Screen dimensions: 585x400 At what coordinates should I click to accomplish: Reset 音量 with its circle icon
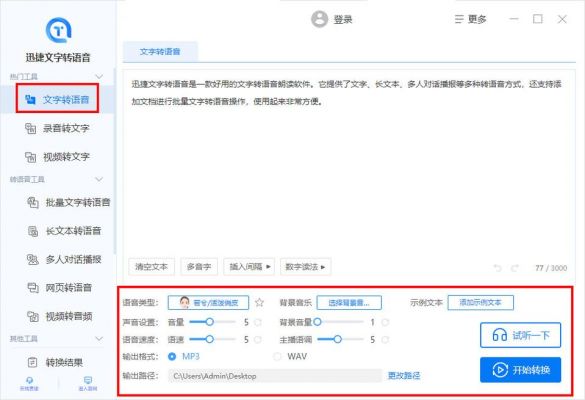pos(257,322)
